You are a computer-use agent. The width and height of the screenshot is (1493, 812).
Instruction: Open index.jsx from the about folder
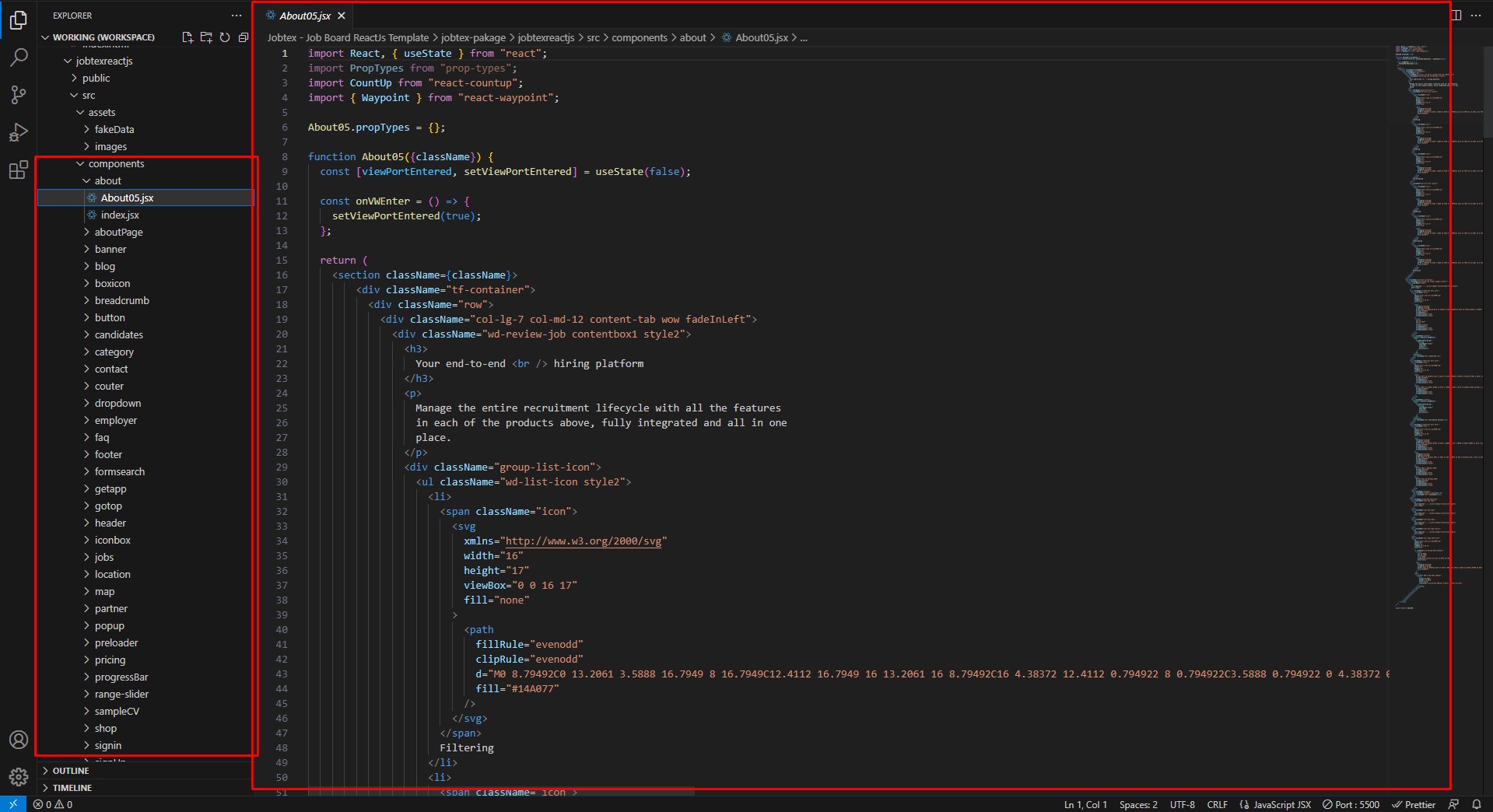click(120, 215)
